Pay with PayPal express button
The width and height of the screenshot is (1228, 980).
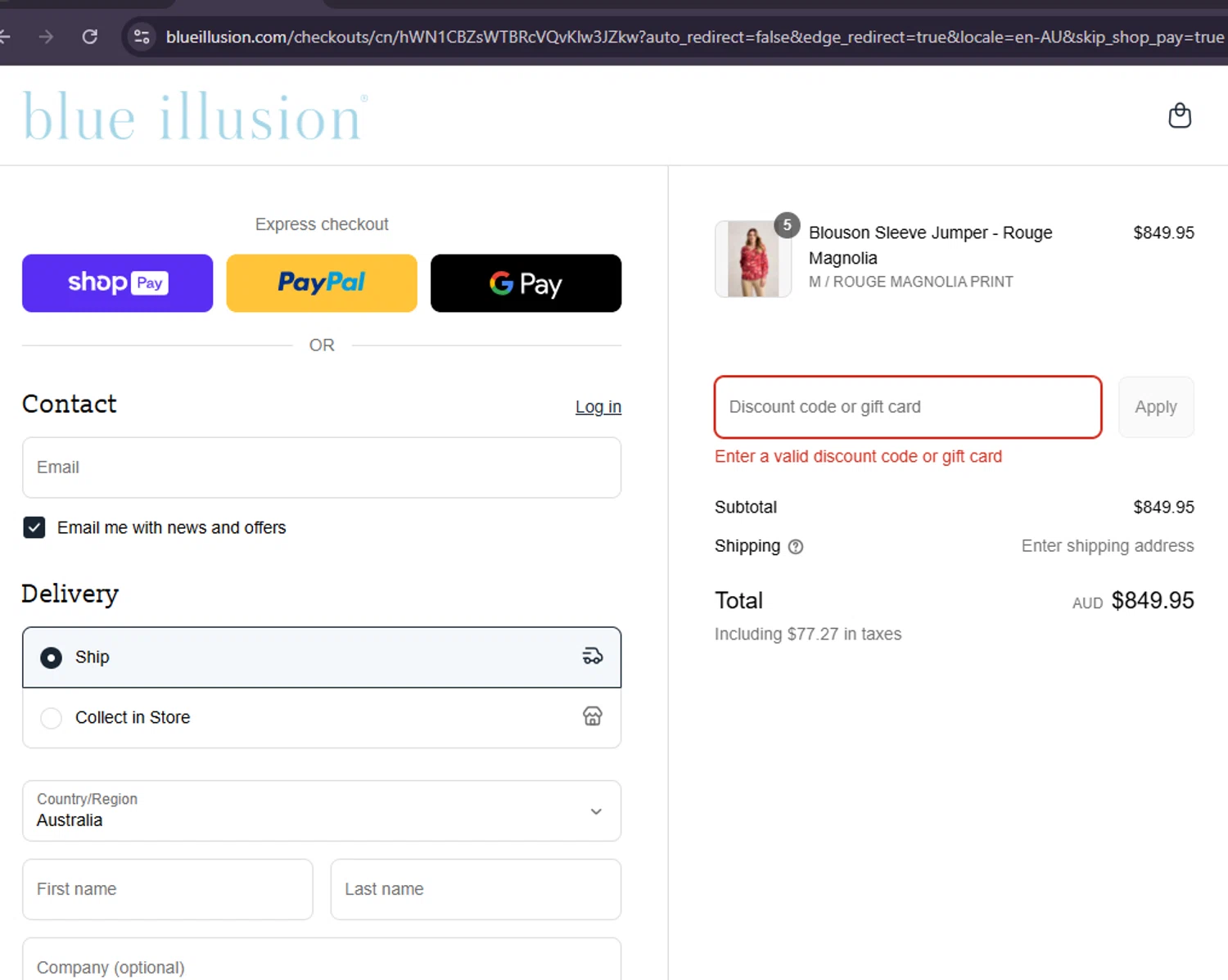(322, 283)
